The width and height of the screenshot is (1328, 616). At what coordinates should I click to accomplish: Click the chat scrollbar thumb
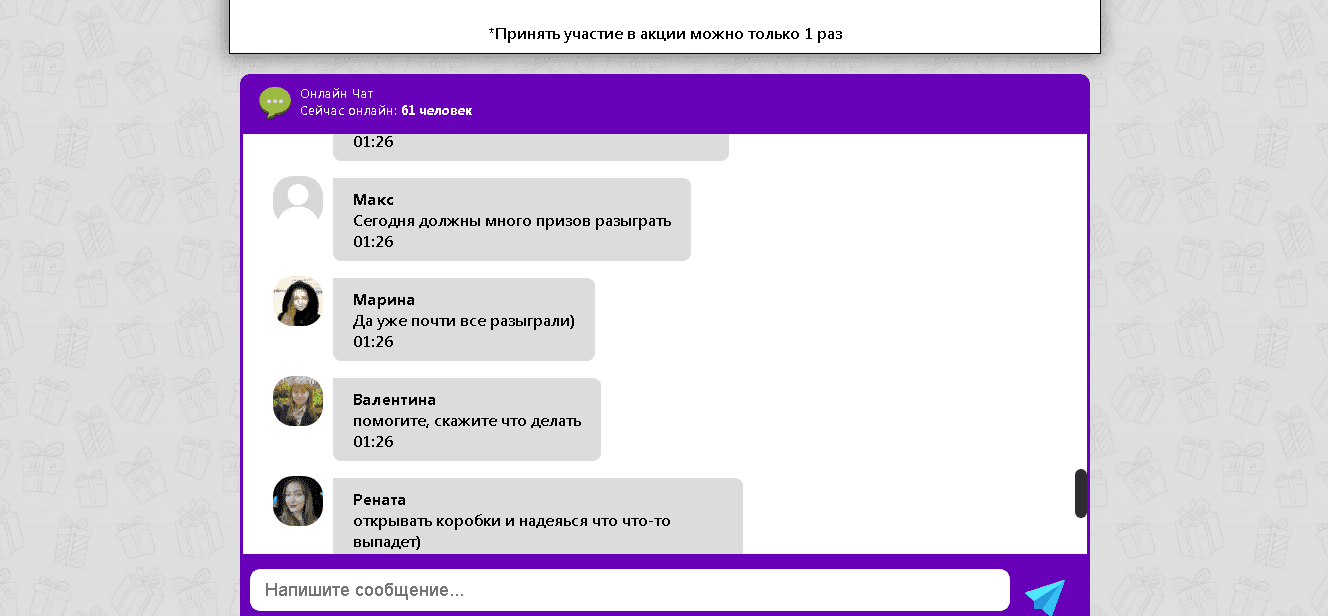1080,492
